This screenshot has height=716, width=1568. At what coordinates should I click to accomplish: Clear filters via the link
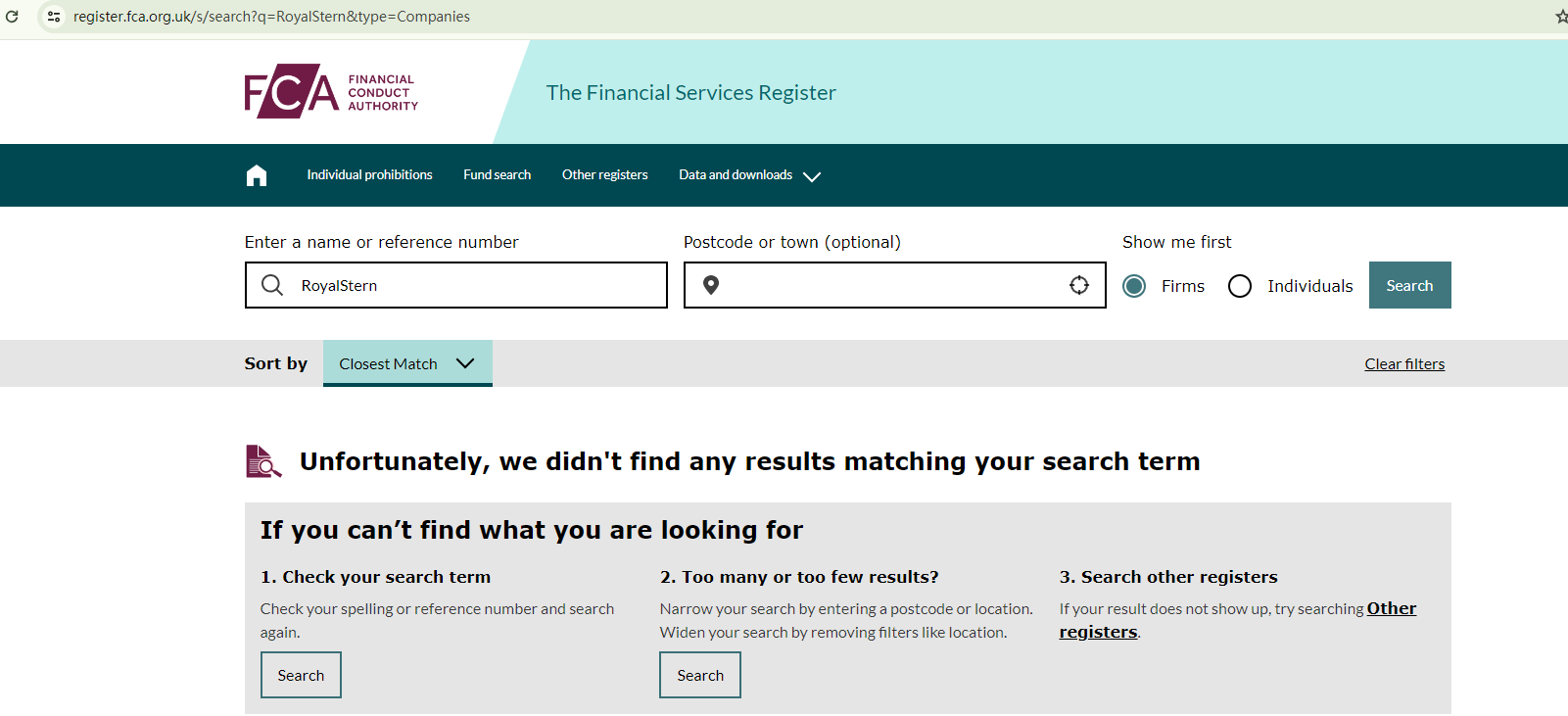(1404, 364)
